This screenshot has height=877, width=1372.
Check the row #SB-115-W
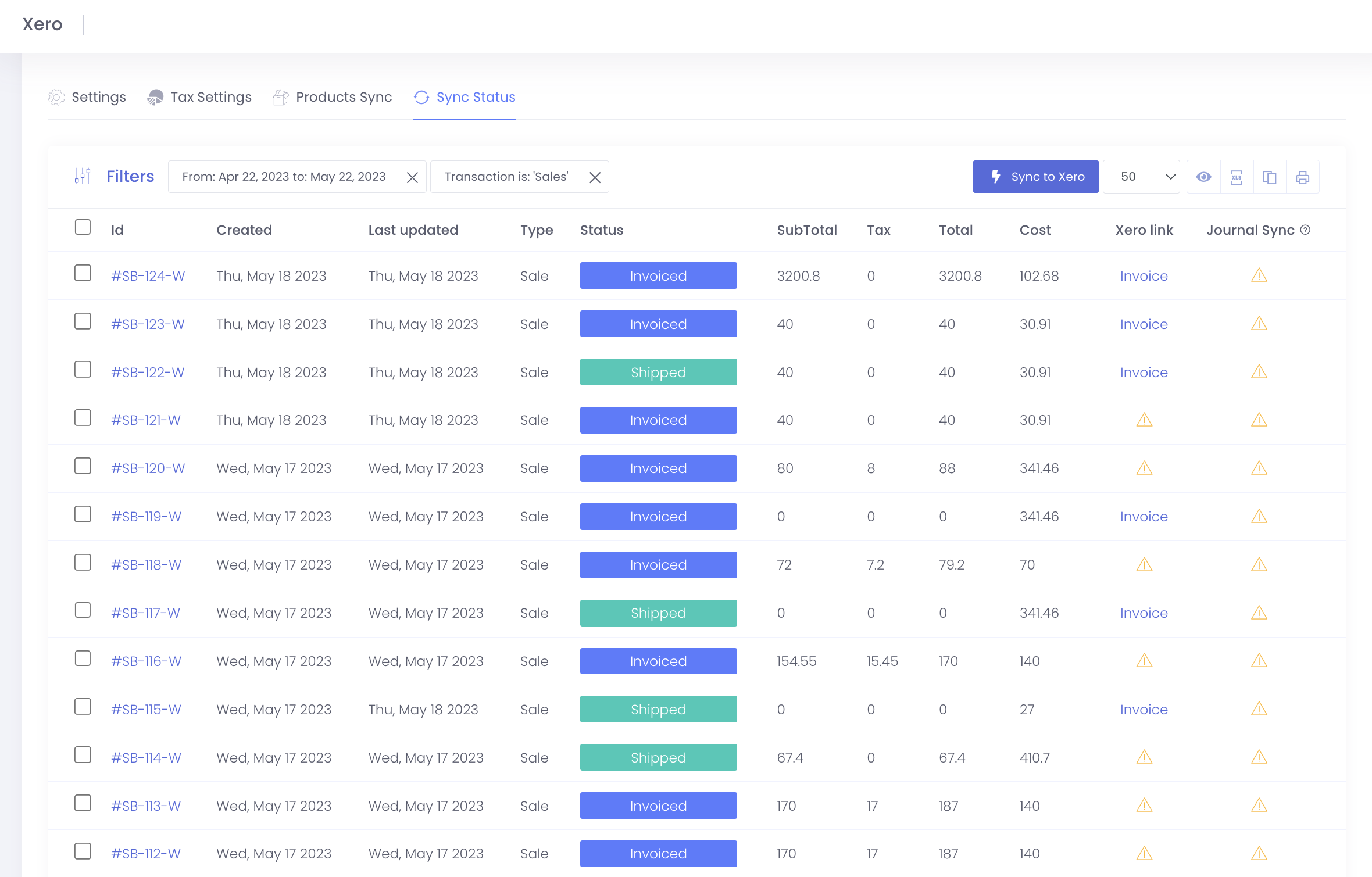click(83, 706)
